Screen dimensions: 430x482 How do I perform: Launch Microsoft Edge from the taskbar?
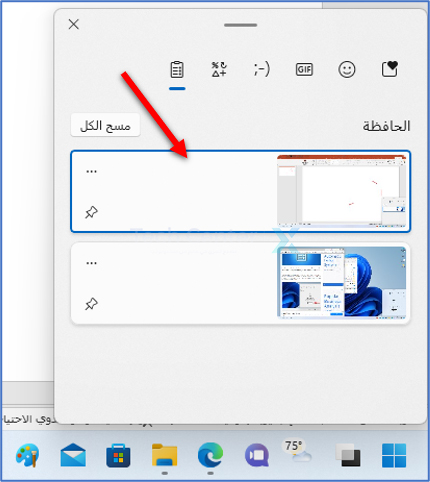210,455
